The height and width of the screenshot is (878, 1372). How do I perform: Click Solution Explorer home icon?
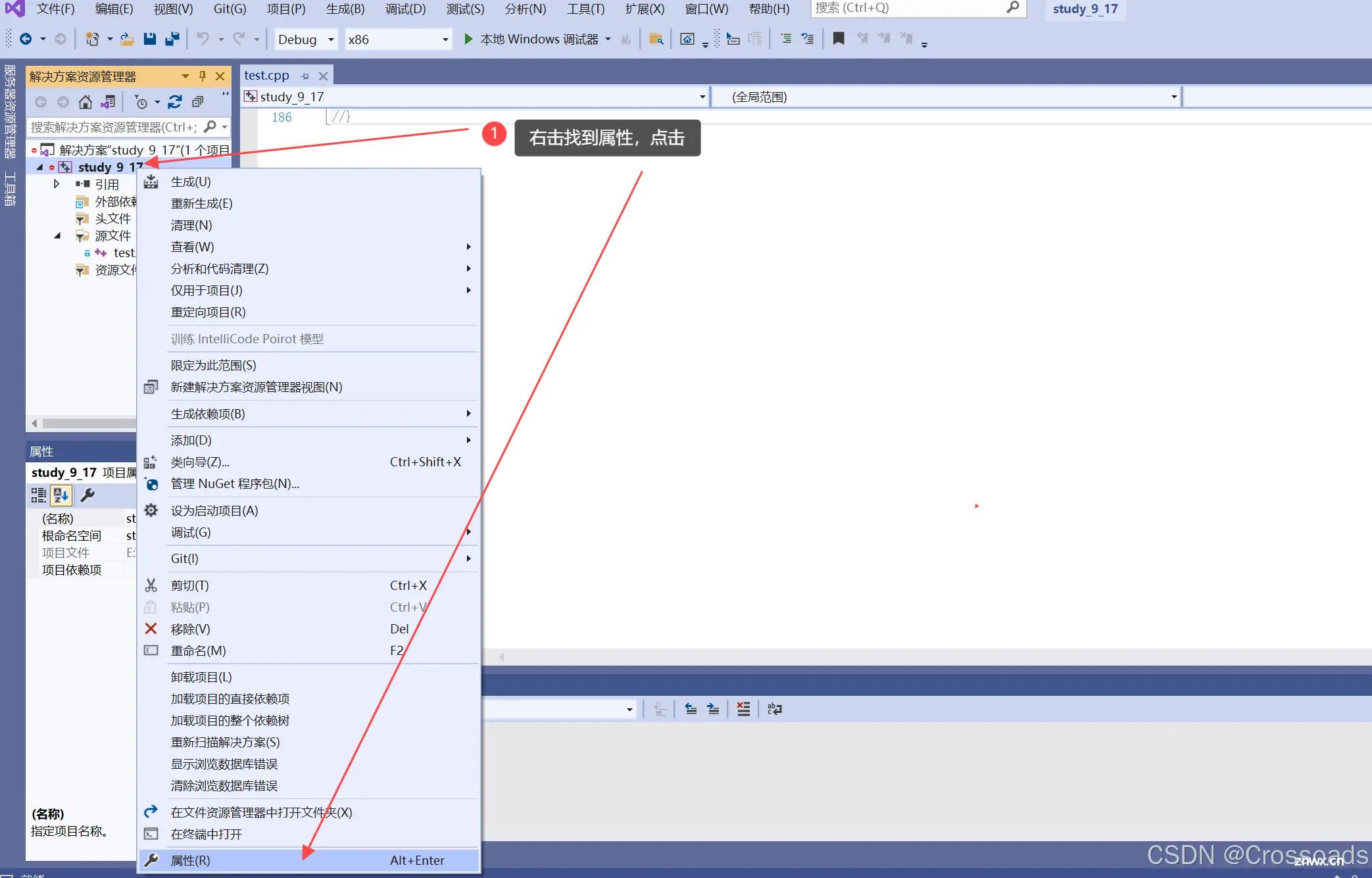pyautogui.click(x=86, y=102)
